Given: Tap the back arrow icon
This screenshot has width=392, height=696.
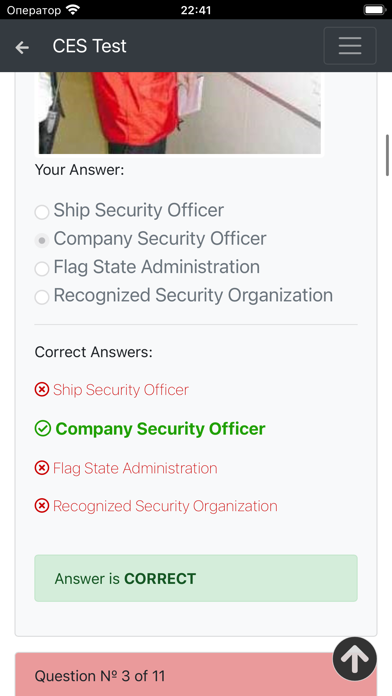Looking at the screenshot, I should (x=22, y=47).
